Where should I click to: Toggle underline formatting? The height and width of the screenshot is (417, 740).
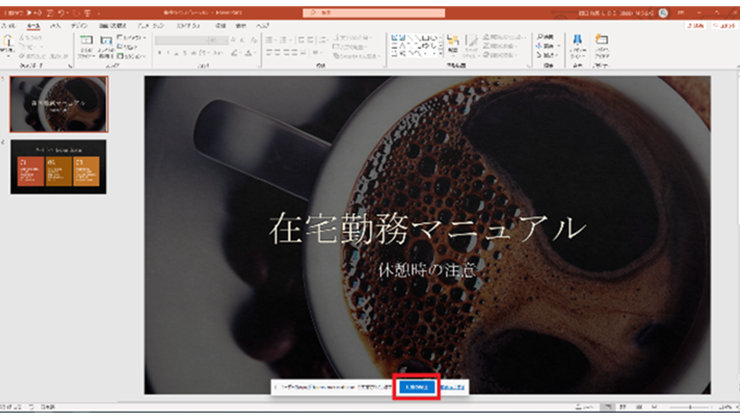(x=177, y=53)
